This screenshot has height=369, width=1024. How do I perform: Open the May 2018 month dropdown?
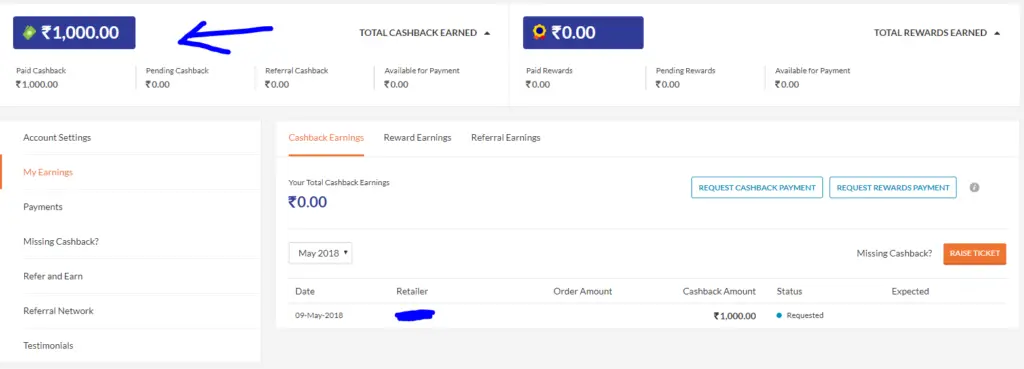point(321,253)
